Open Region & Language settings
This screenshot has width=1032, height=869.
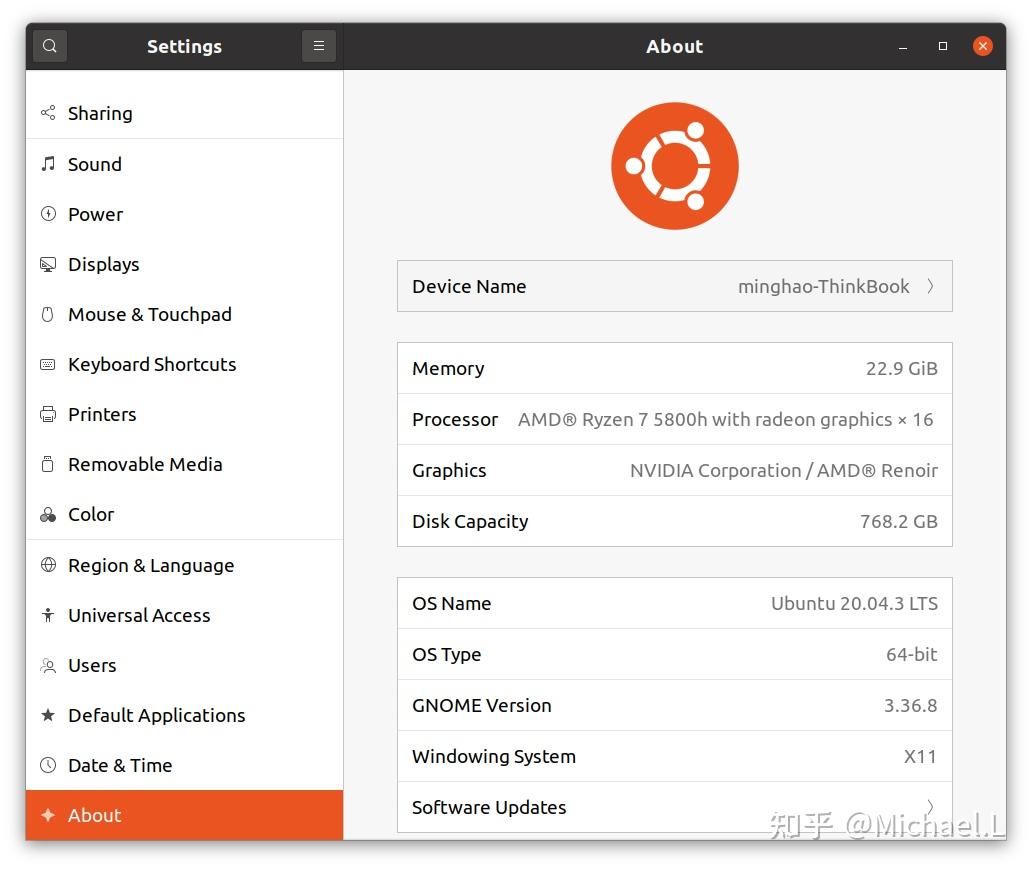coord(151,565)
